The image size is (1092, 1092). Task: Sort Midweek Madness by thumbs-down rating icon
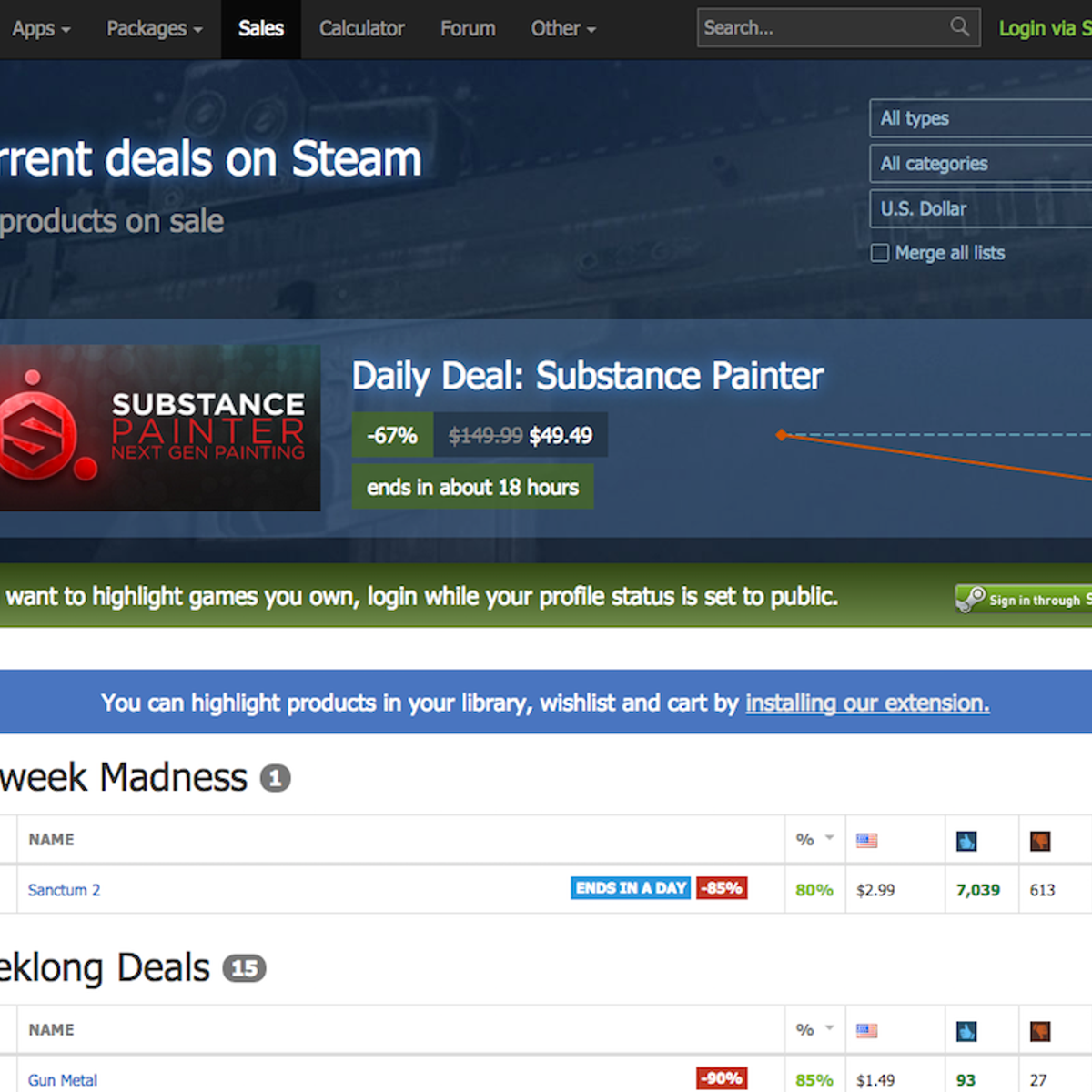tap(1040, 841)
